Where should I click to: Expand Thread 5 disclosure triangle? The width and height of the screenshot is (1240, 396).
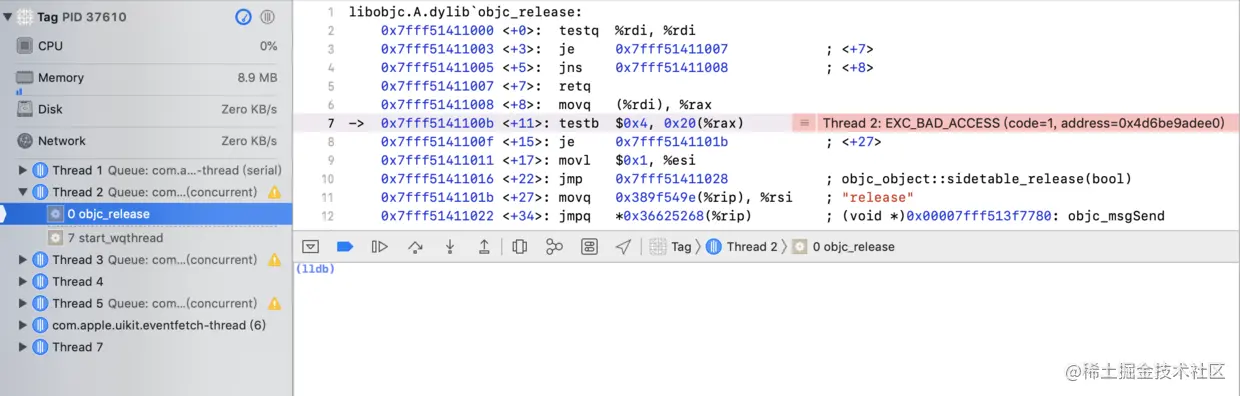[23, 304]
